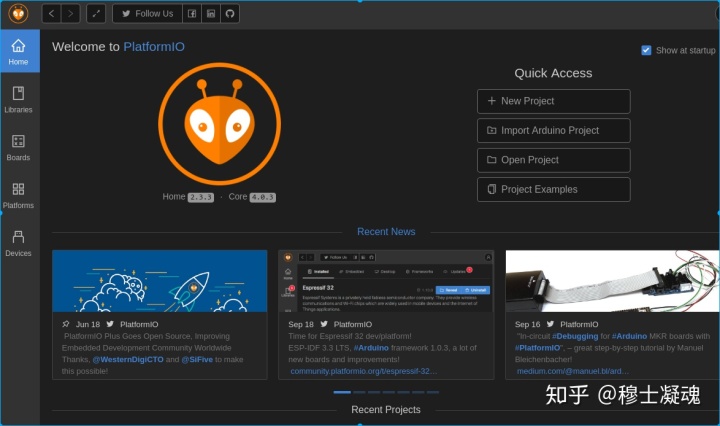Image resolution: width=720 pixels, height=426 pixels.
Task: Click the Twitter bird icon in Sep 18 news
Action: pos(324,324)
